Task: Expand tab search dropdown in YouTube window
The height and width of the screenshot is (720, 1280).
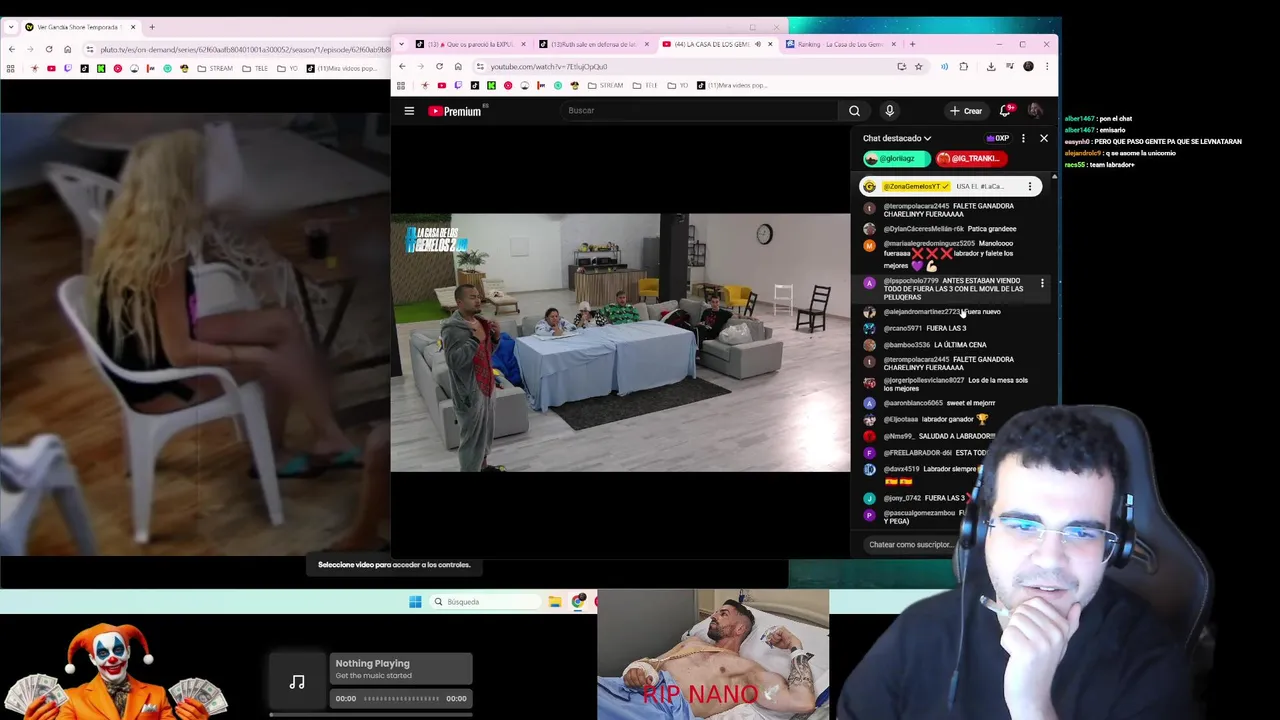Action: (402, 44)
